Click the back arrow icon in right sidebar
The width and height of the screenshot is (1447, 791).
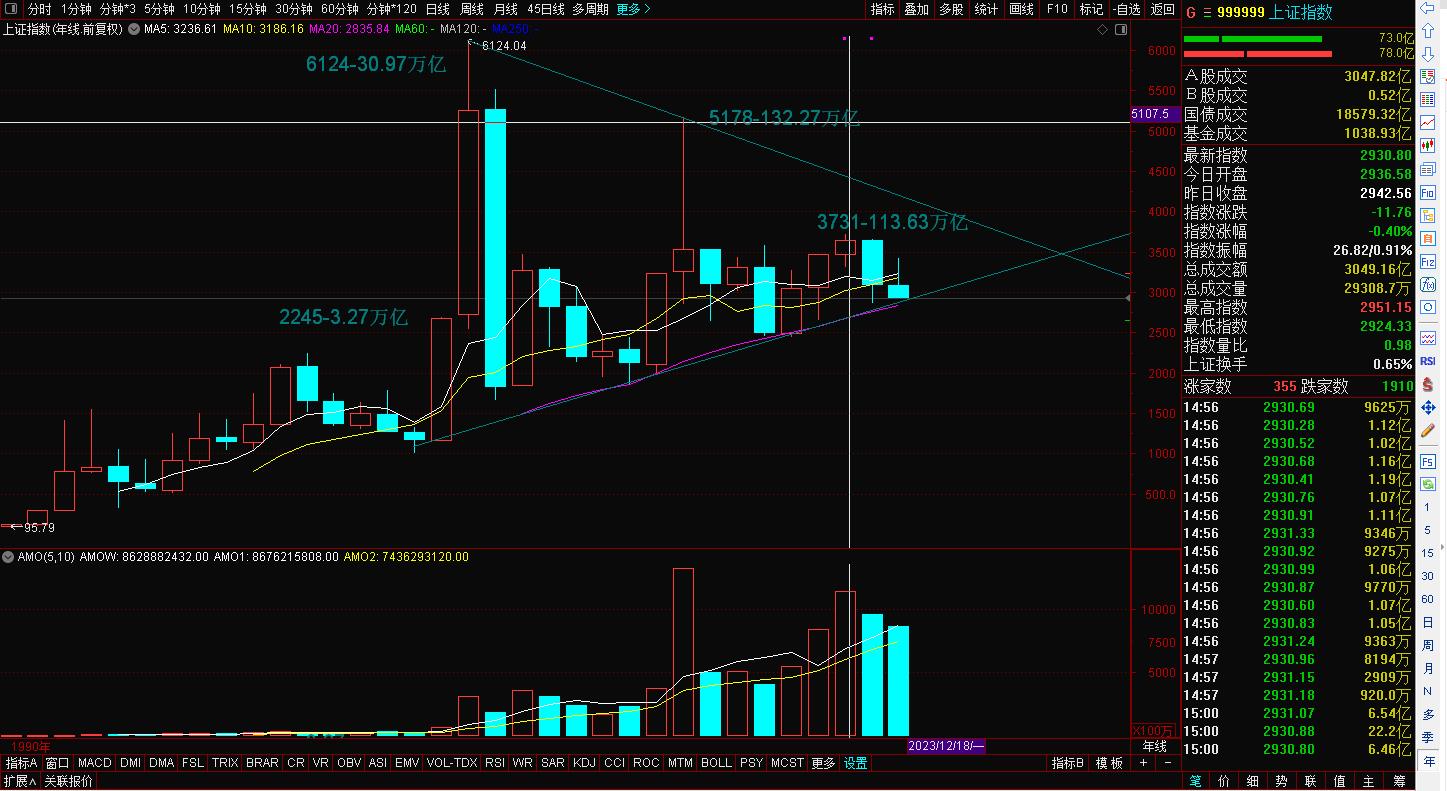tap(1427, 8)
